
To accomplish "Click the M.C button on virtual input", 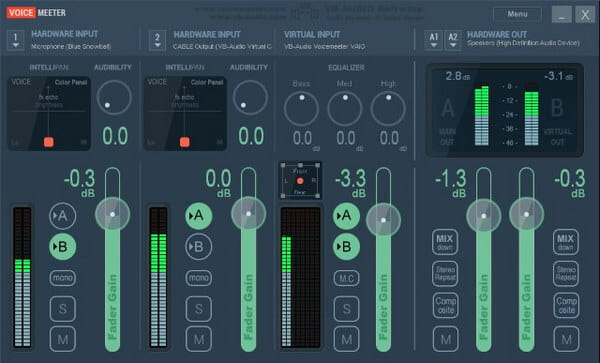I will tap(346, 278).
